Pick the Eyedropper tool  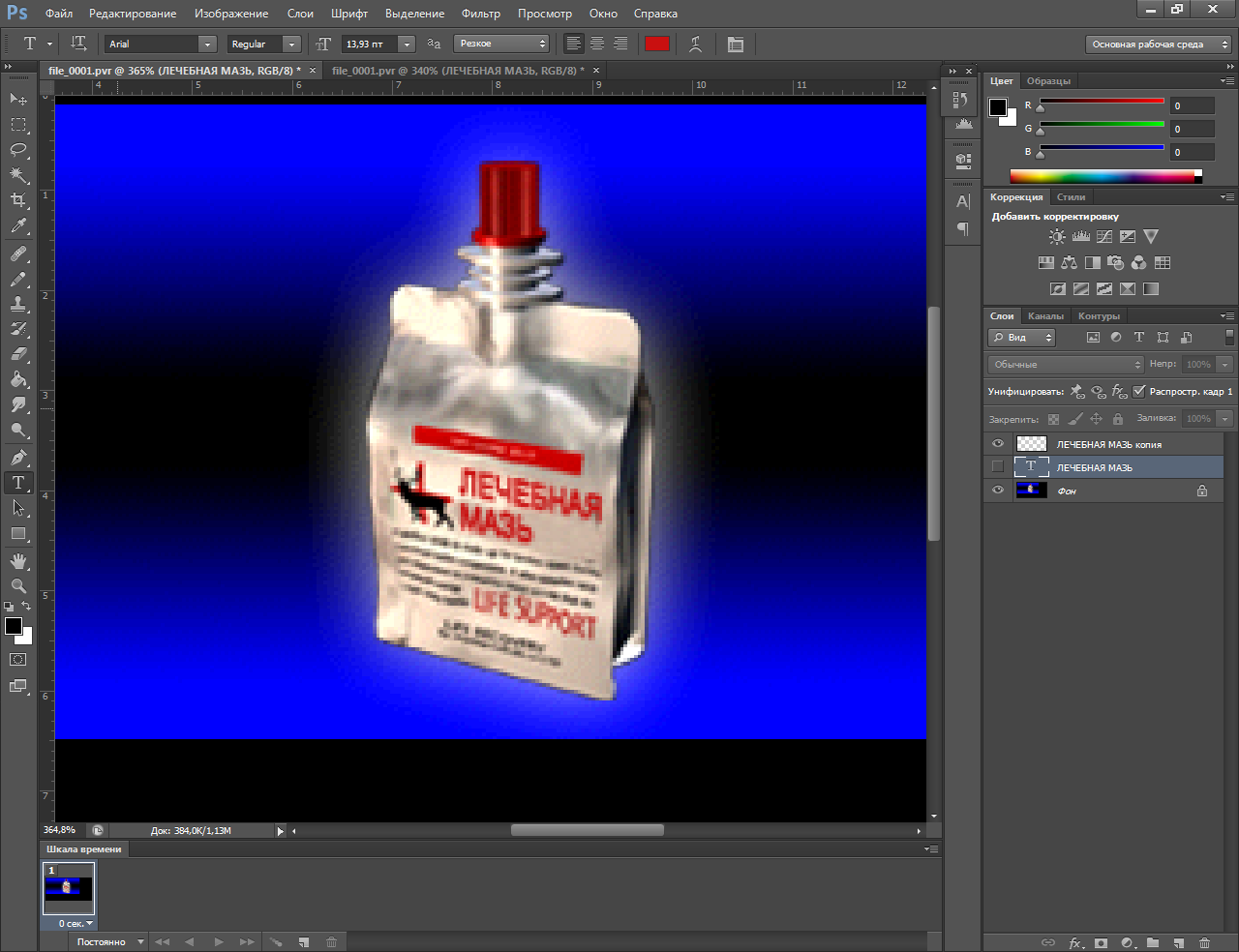point(18,226)
